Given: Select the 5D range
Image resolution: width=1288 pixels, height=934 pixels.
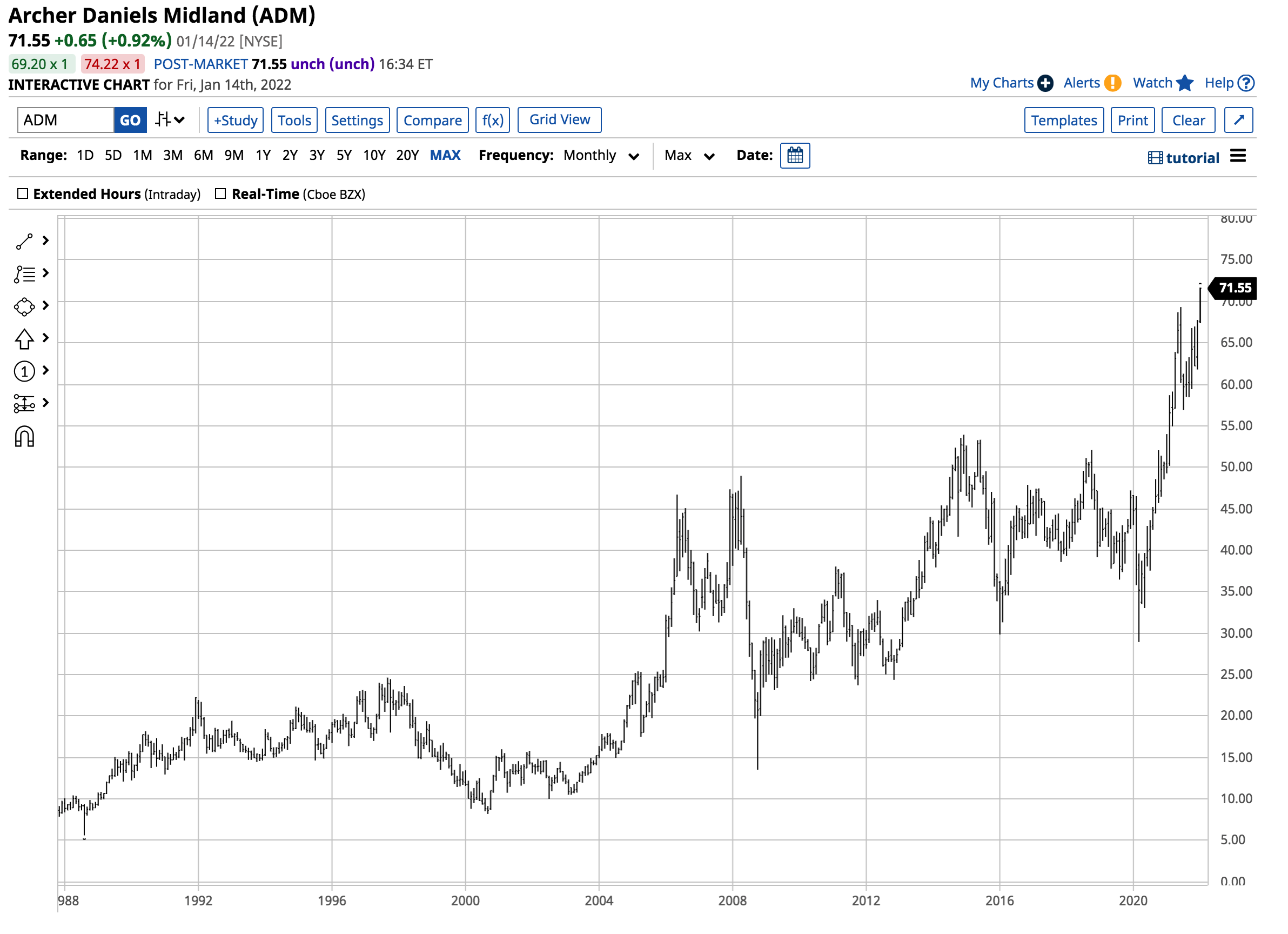Looking at the screenshot, I should click(x=113, y=156).
